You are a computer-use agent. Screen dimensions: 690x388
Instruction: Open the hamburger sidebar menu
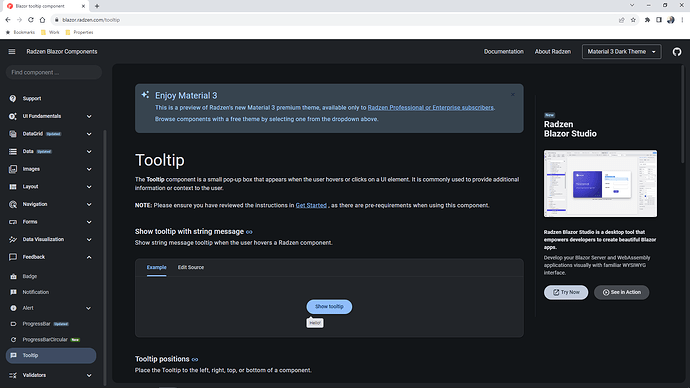pyautogui.click(x=12, y=51)
